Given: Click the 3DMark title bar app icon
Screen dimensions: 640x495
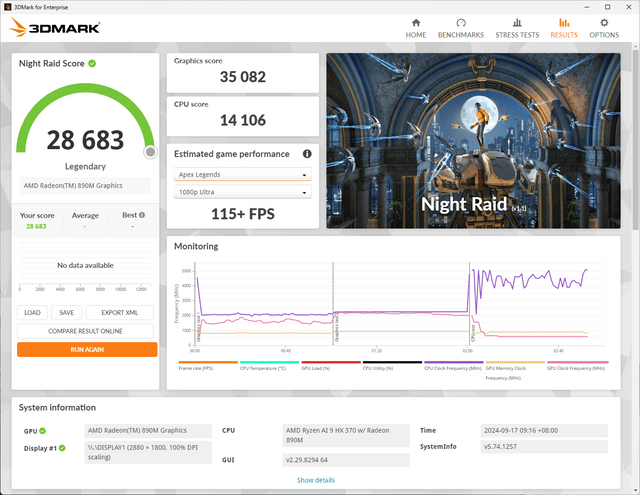Looking at the screenshot, I should [7, 7].
